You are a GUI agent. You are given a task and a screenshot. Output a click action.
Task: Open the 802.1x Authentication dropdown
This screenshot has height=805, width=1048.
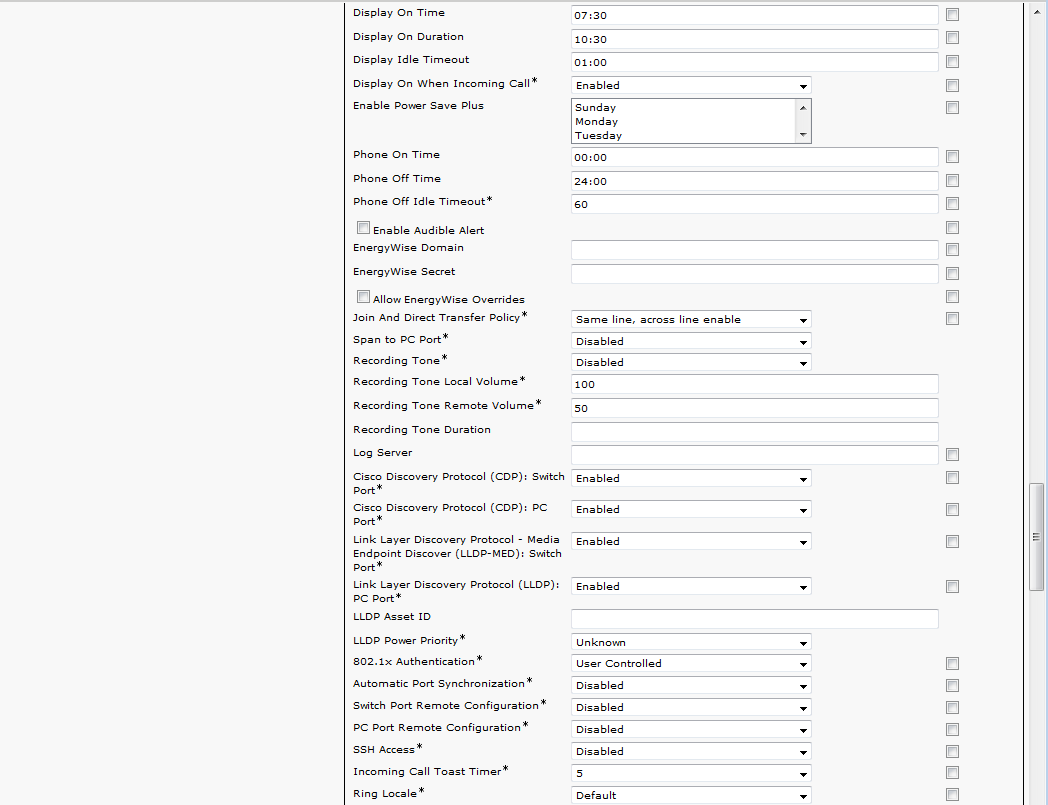691,664
